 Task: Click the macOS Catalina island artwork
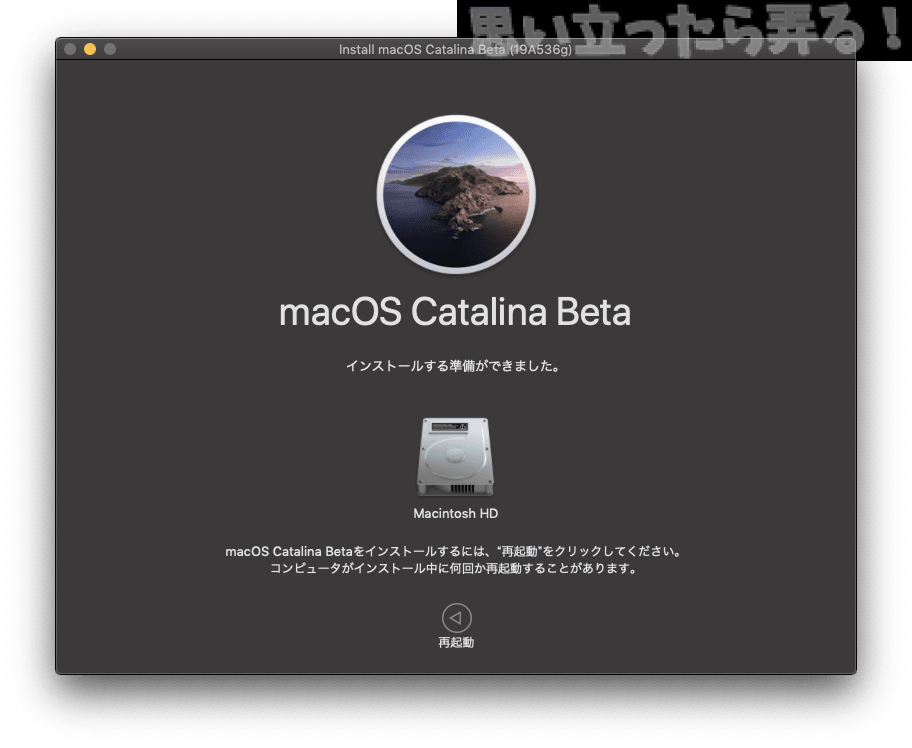coord(456,194)
